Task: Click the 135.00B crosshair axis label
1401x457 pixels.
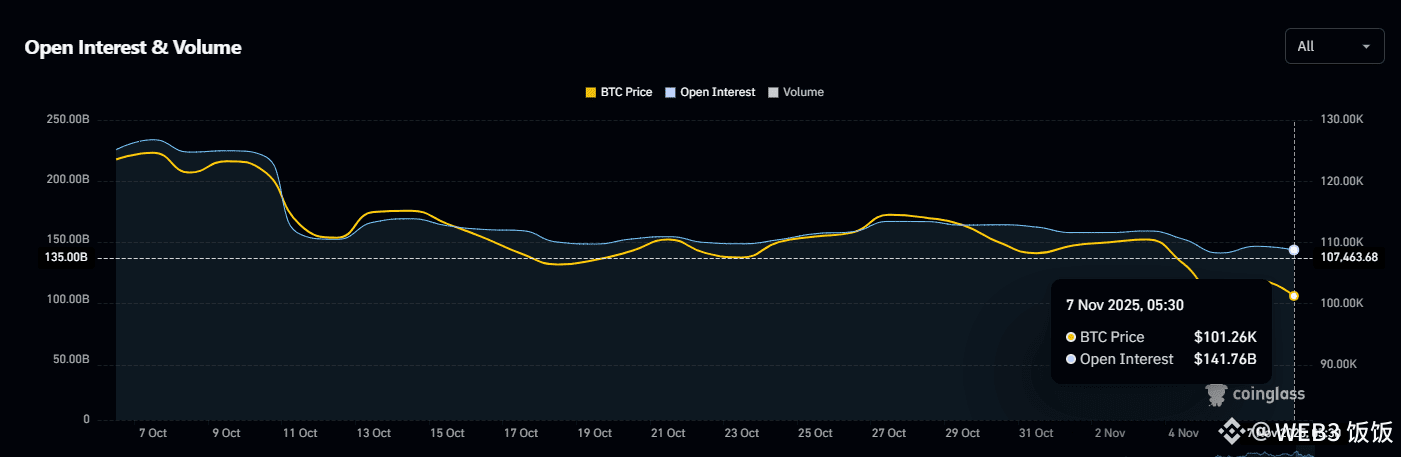Action: [x=67, y=257]
